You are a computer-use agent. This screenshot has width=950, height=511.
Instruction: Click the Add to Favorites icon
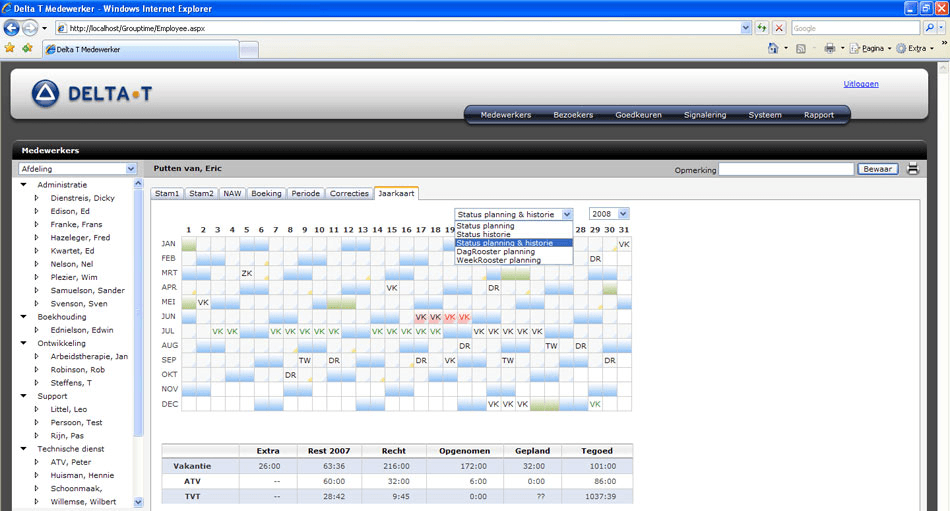tap(27, 48)
